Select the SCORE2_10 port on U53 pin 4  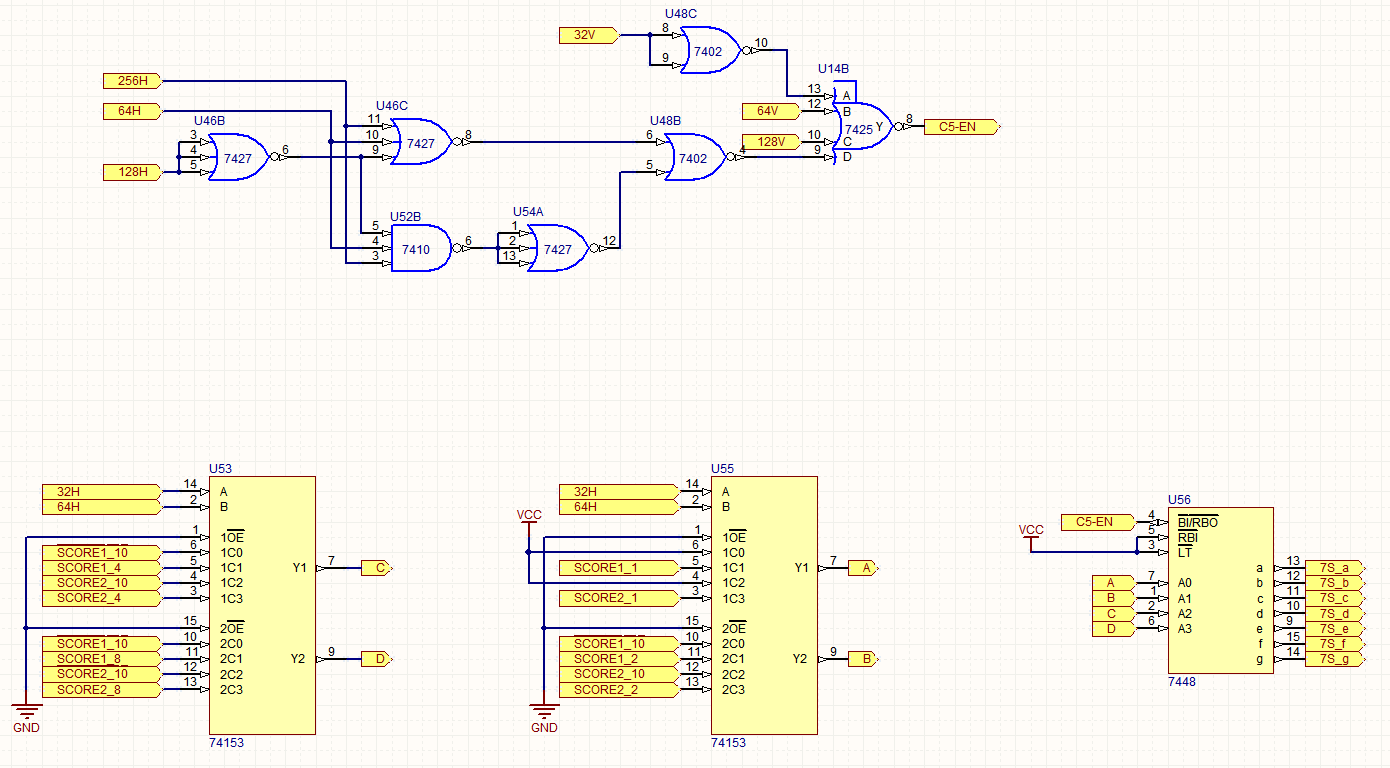click(x=101, y=583)
